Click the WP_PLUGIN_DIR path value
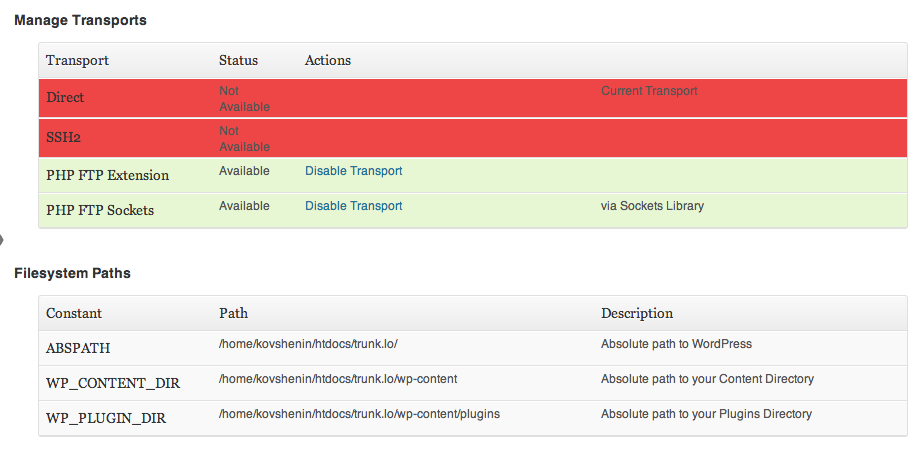 click(360, 414)
